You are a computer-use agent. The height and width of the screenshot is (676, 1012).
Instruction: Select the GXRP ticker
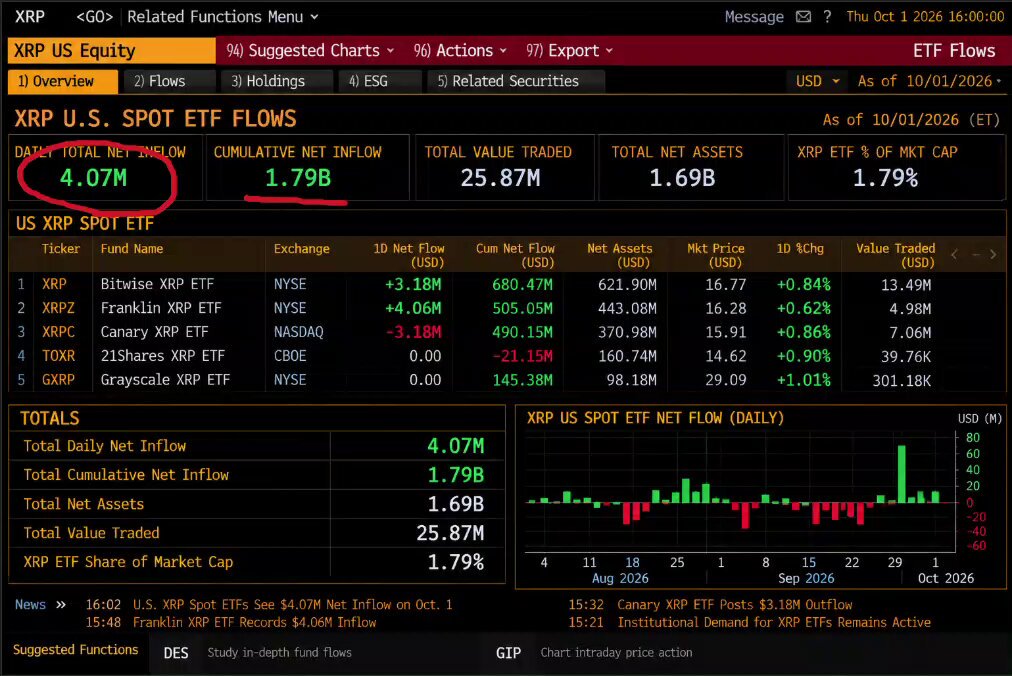tap(58, 380)
